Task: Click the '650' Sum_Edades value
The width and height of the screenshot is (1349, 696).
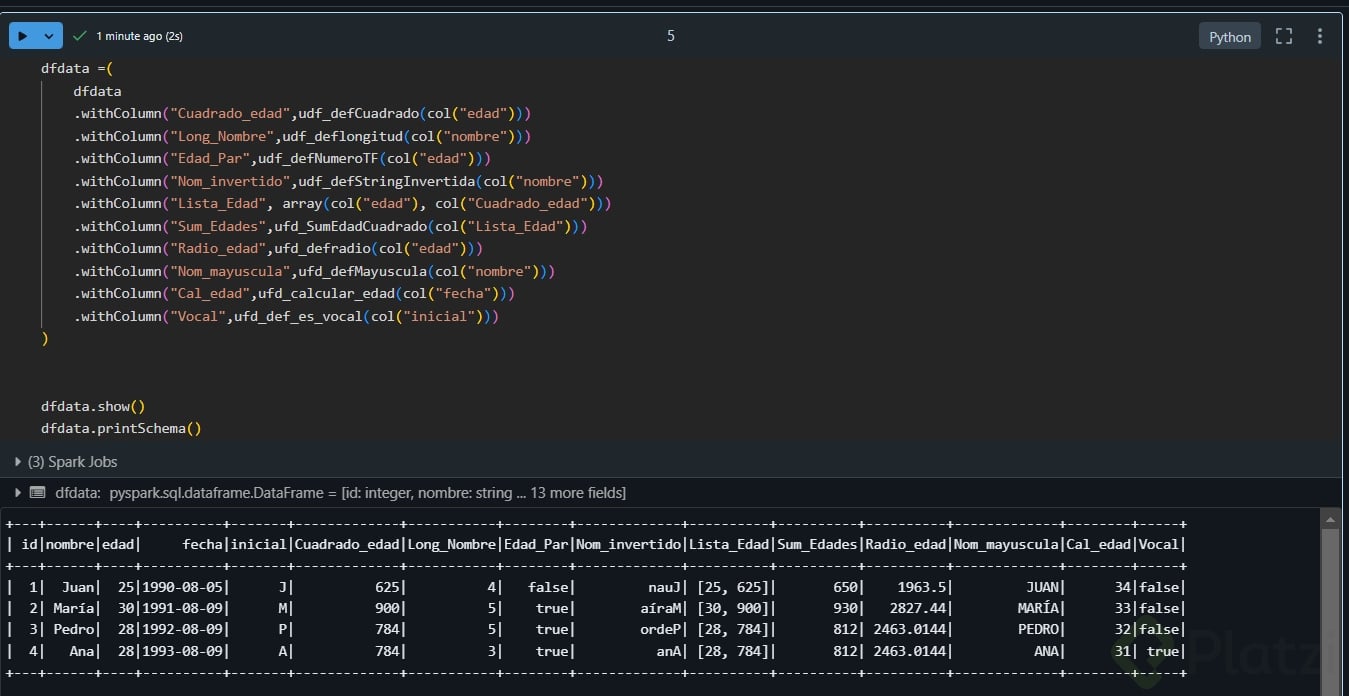Action: [844, 587]
